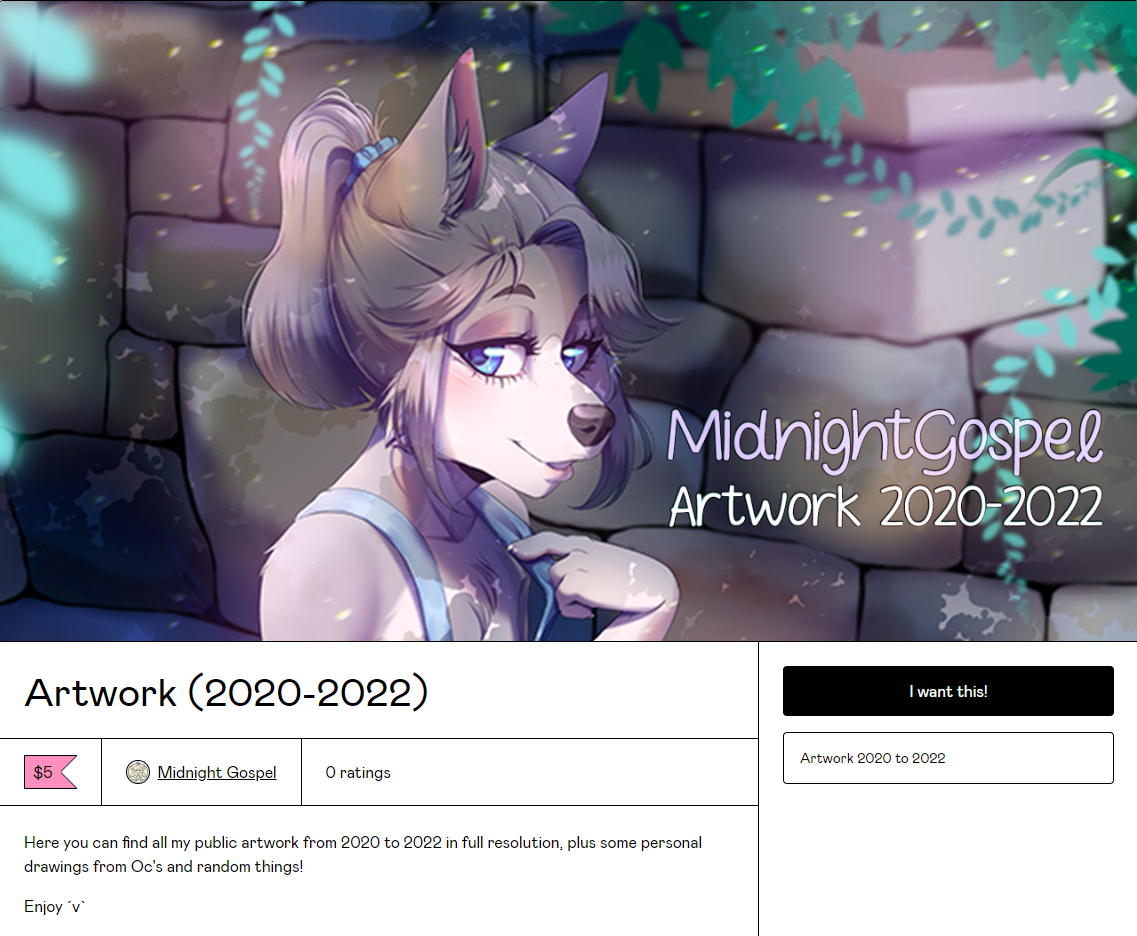Click the "Artwork (2020-2022)" product title
1137x936 pixels.
pyautogui.click(x=226, y=692)
